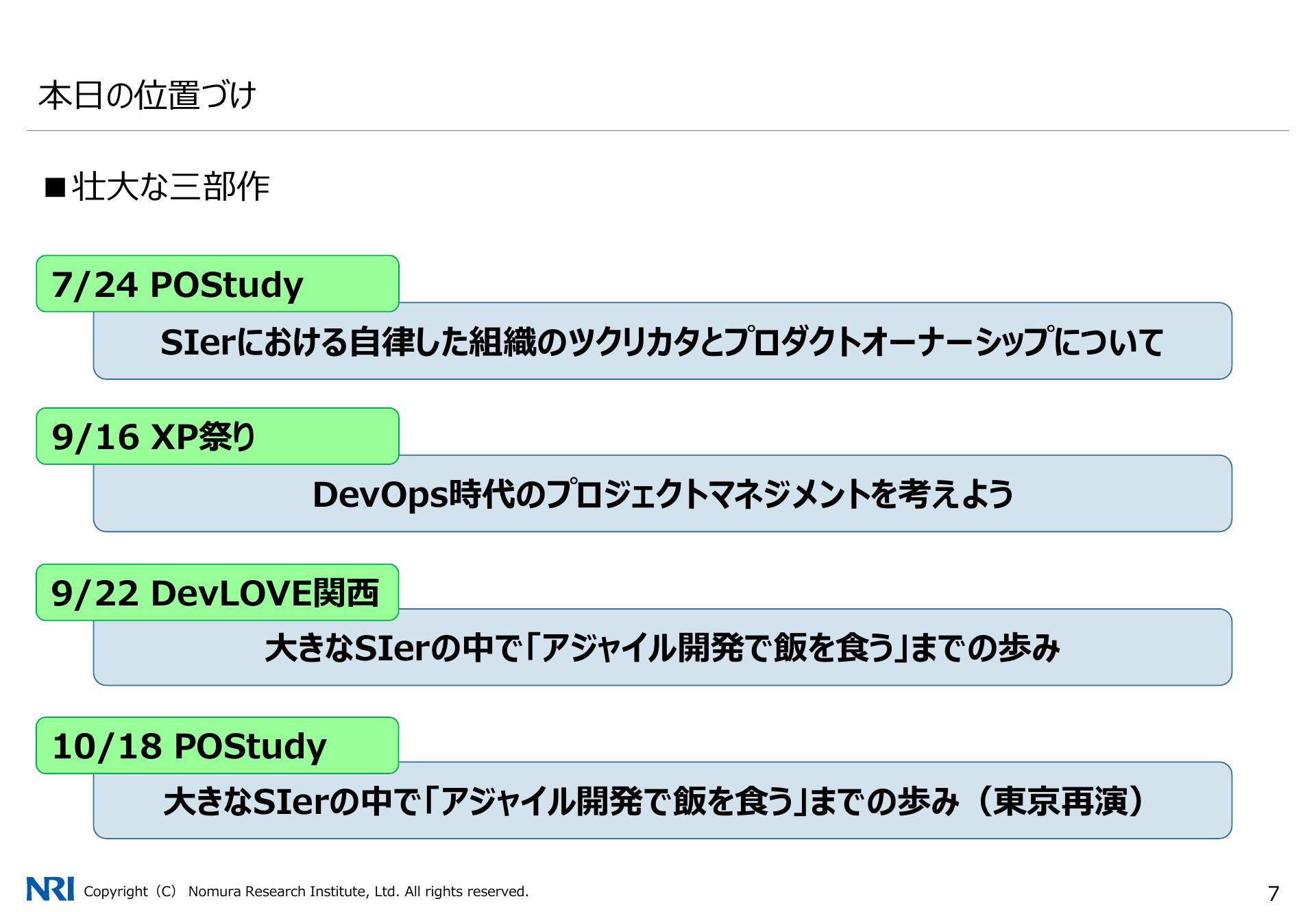Click the NRI logo in the footer

[50, 889]
